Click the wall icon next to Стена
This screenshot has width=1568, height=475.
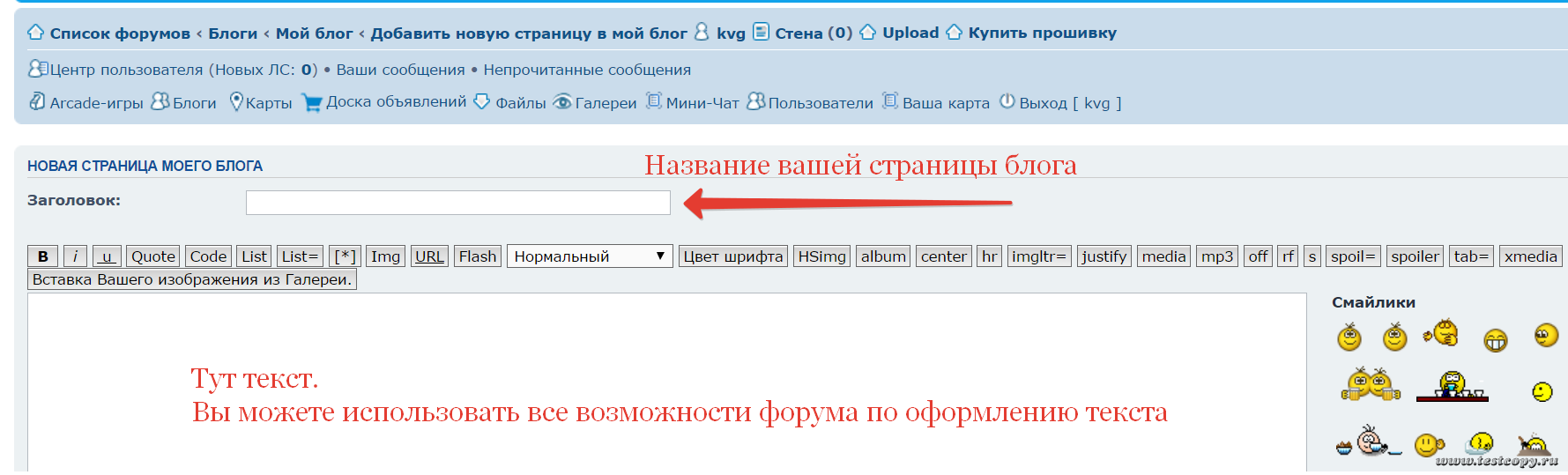[761, 33]
